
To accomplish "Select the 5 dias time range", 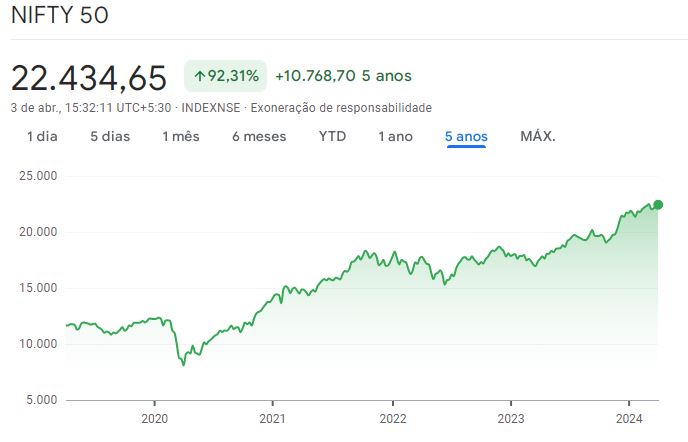I will [x=110, y=136].
